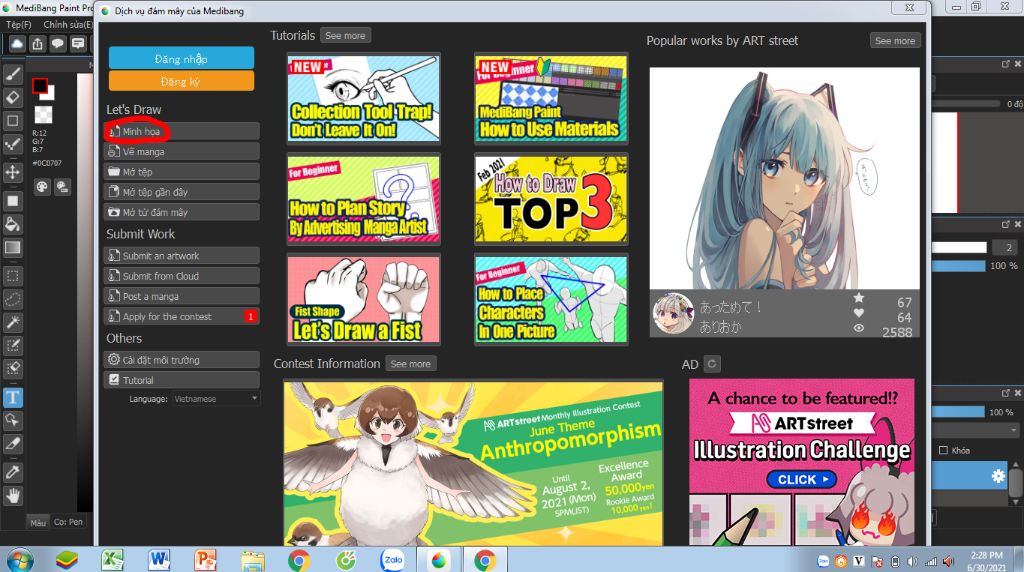Image resolution: width=1024 pixels, height=572 pixels.
Task: Click Mở tệp to open file
Action: (x=182, y=172)
